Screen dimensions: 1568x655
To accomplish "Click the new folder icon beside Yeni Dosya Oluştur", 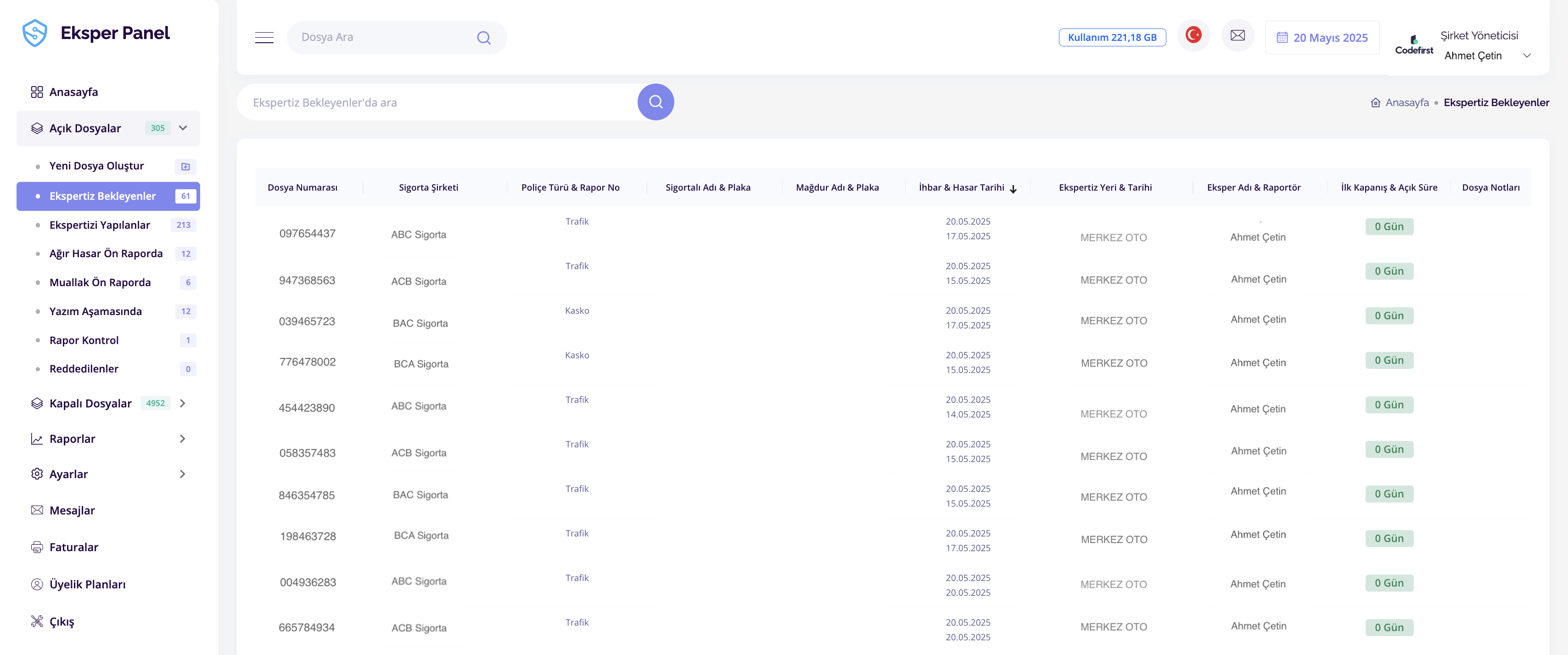I will [x=185, y=166].
